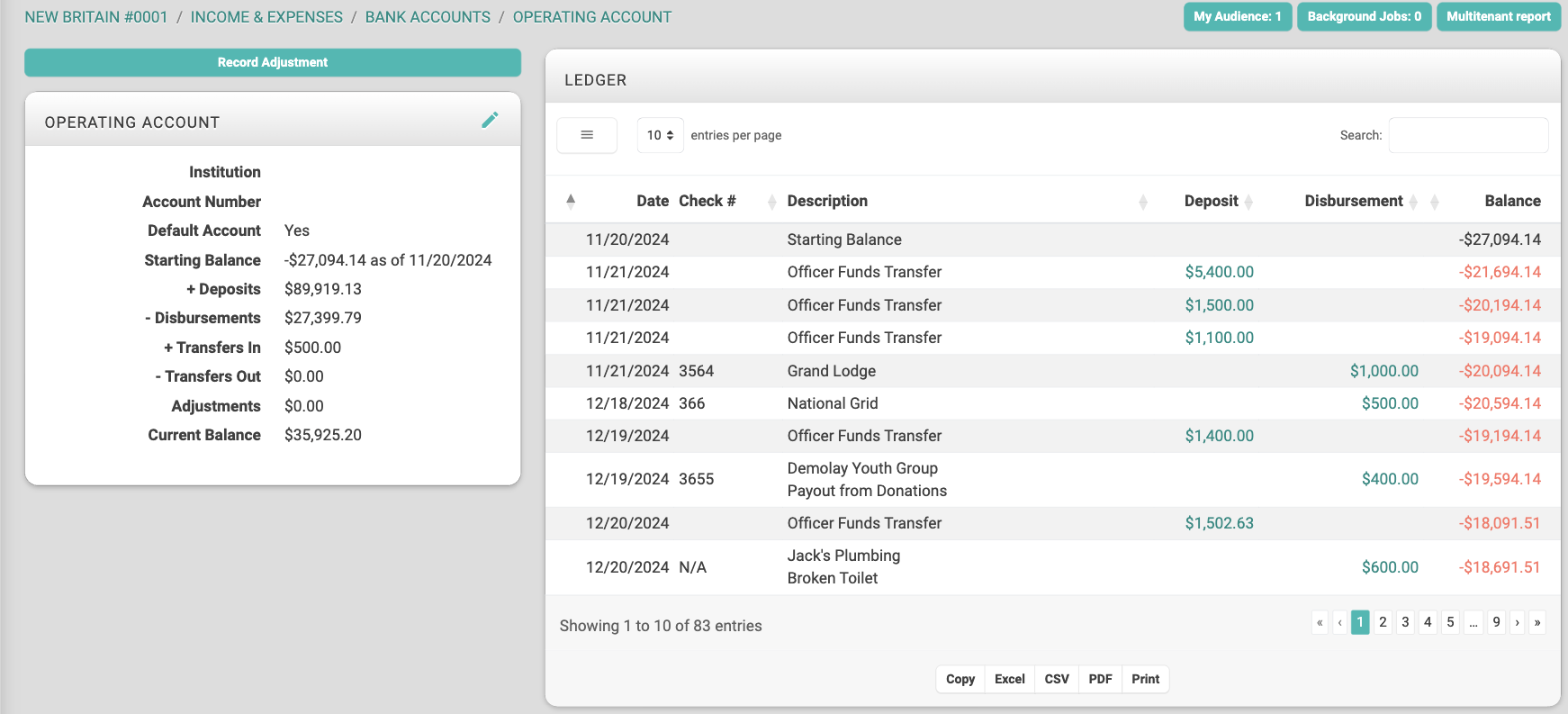Click the $1,500.00 deposit amount
The image size is (1568, 714).
pos(1219,305)
